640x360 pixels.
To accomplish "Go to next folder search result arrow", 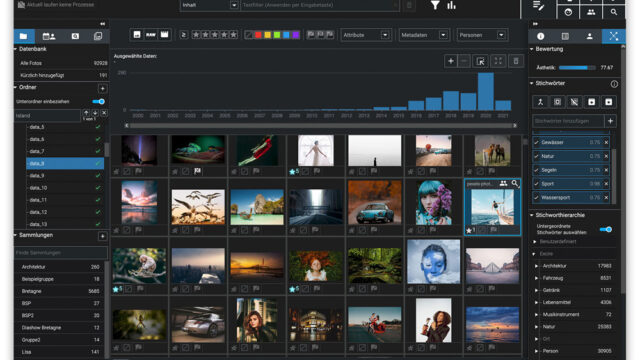I will coord(95,113).
